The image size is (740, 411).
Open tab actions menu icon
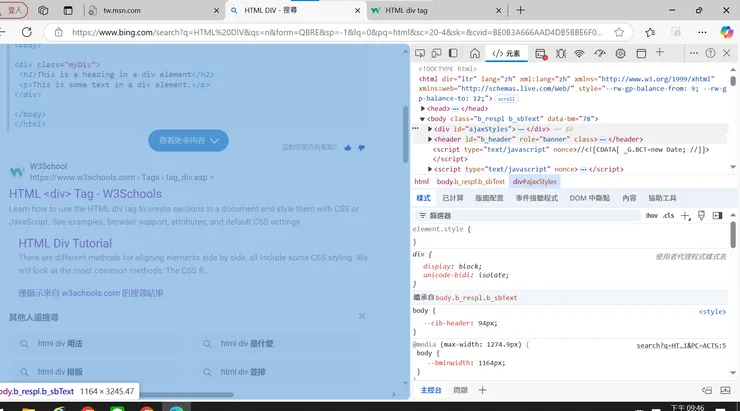(68, 10)
